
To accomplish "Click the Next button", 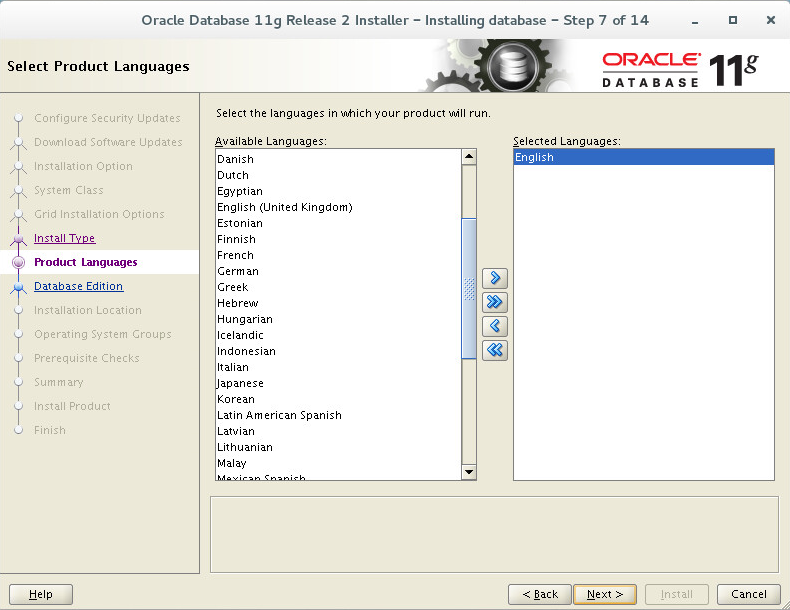I will pos(605,594).
